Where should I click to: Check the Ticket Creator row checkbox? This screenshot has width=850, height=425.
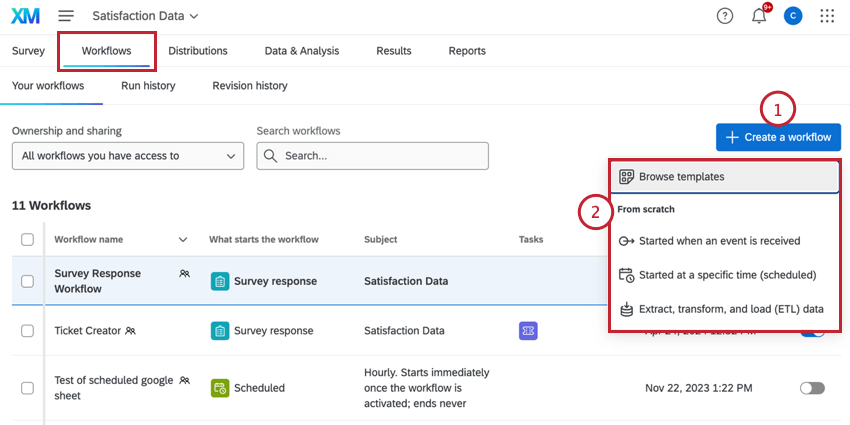point(28,331)
